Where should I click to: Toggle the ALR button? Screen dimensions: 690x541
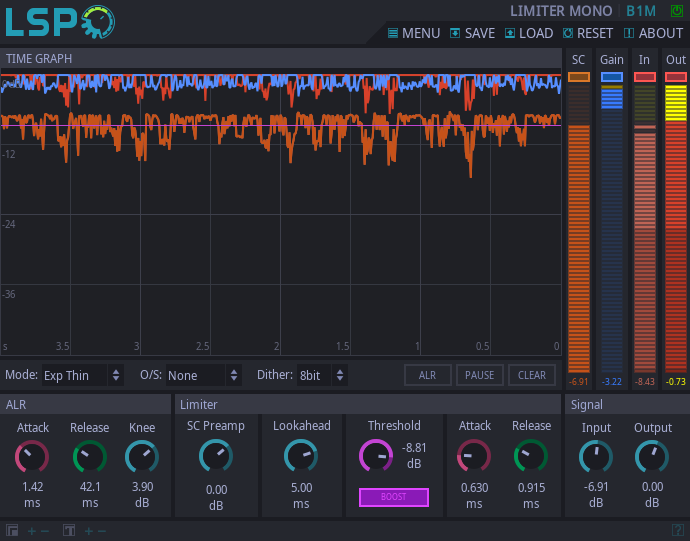pyautogui.click(x=428, y=375)
